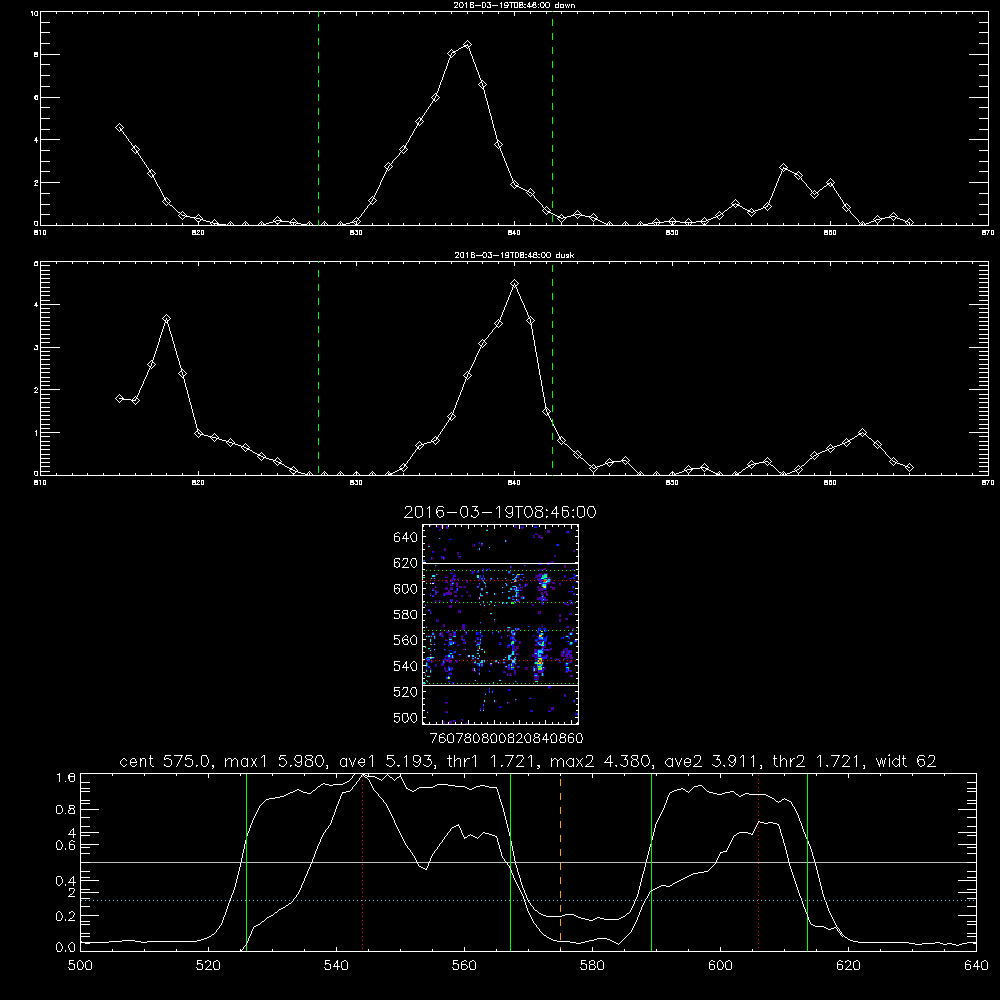Select the large 2016-03-19T08:46:00 image title

(500, 512)
